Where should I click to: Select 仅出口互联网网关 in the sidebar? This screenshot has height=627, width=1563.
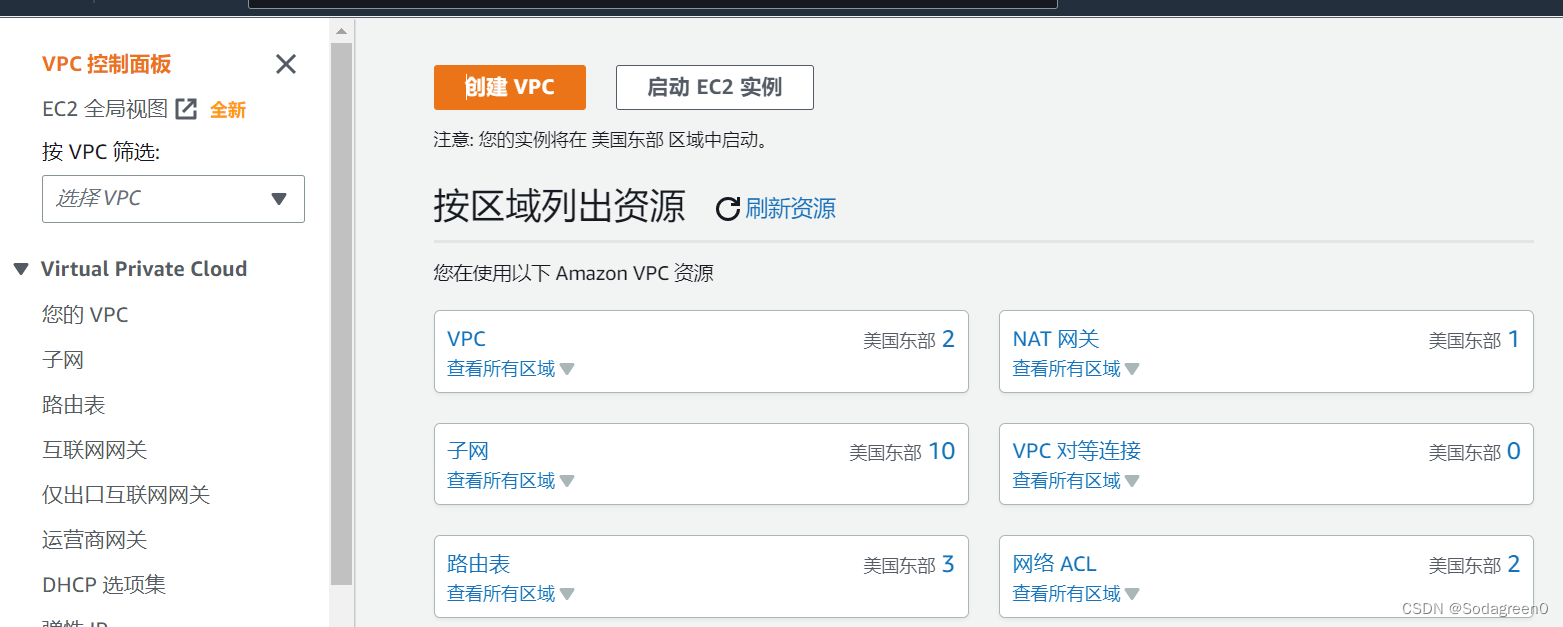[126, 495]
